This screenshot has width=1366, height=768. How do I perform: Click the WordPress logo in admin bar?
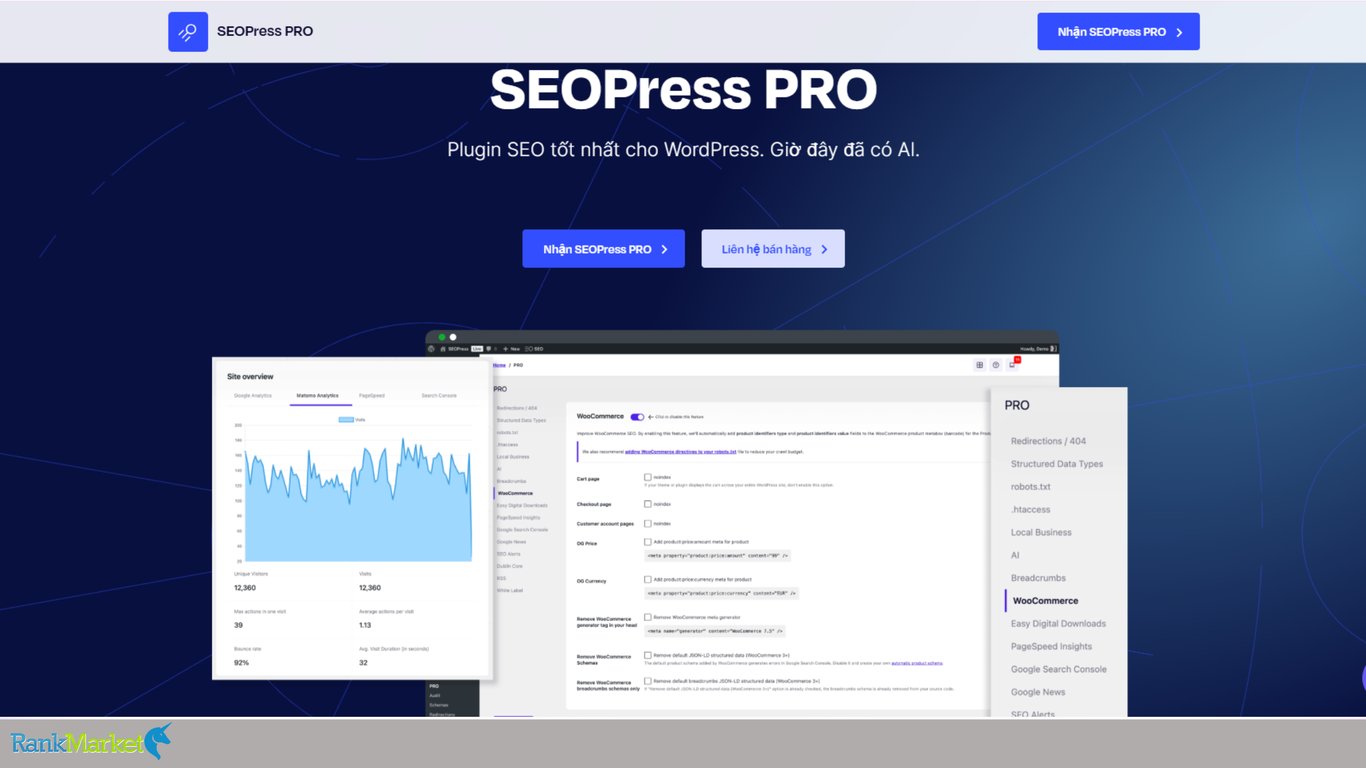point(432,349)
